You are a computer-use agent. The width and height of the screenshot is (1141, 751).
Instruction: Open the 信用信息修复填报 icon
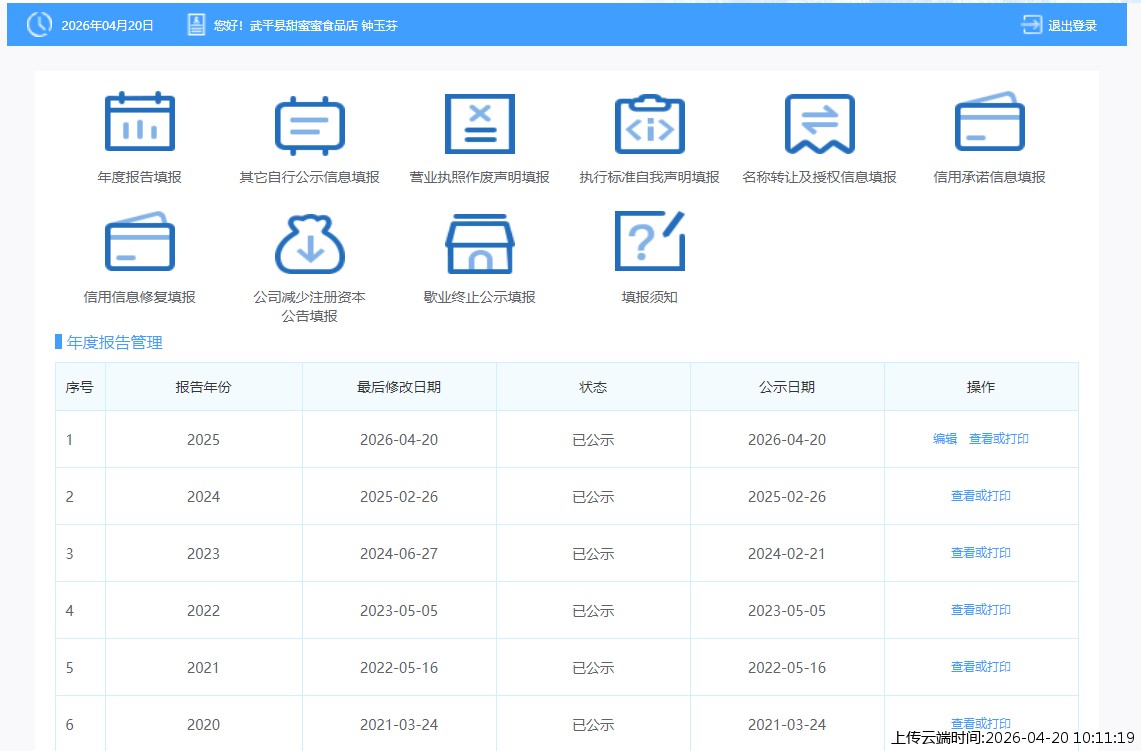[139, 243]
